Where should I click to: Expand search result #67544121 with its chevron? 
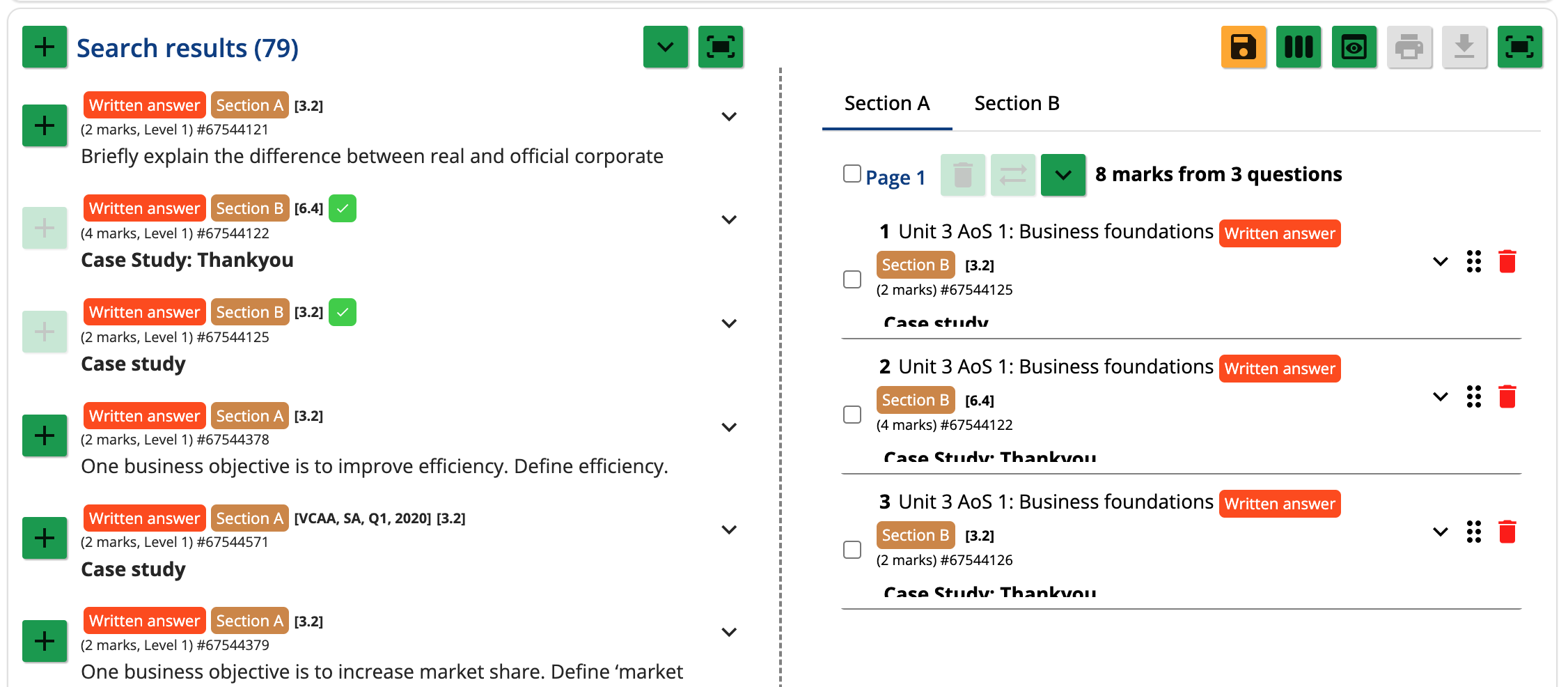(x=729, y=116)
